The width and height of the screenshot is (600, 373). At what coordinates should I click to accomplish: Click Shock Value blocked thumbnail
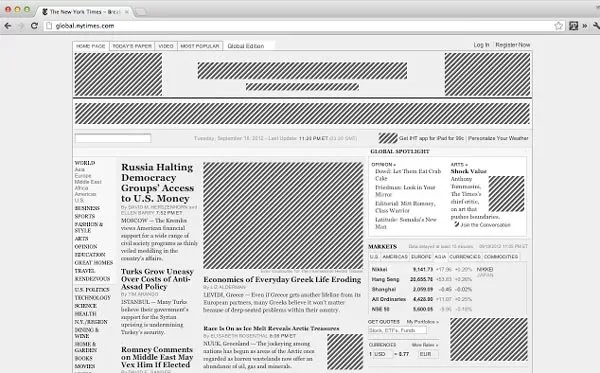(x=506, y=194)
